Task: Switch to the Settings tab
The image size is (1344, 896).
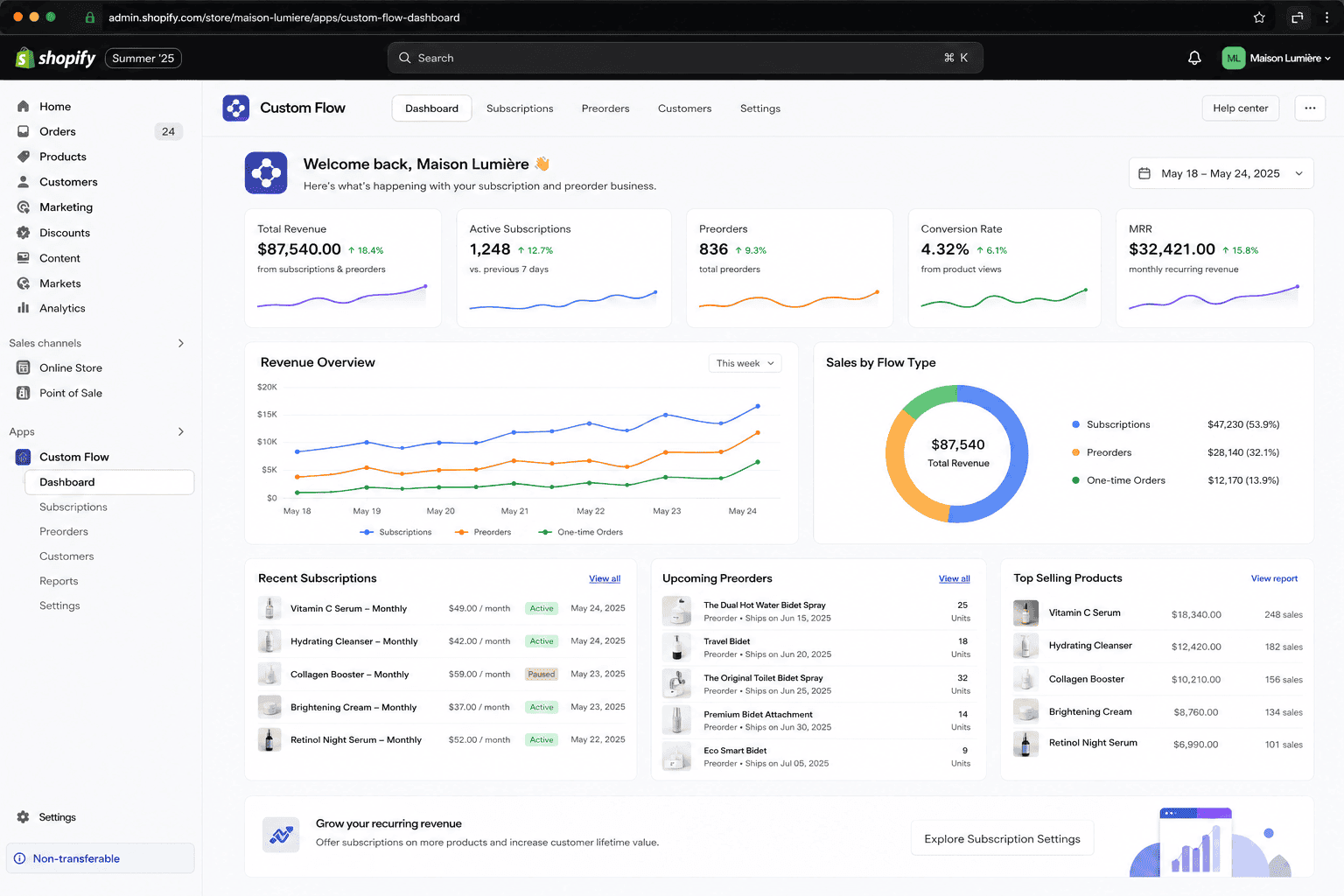Action: [760, 108]
